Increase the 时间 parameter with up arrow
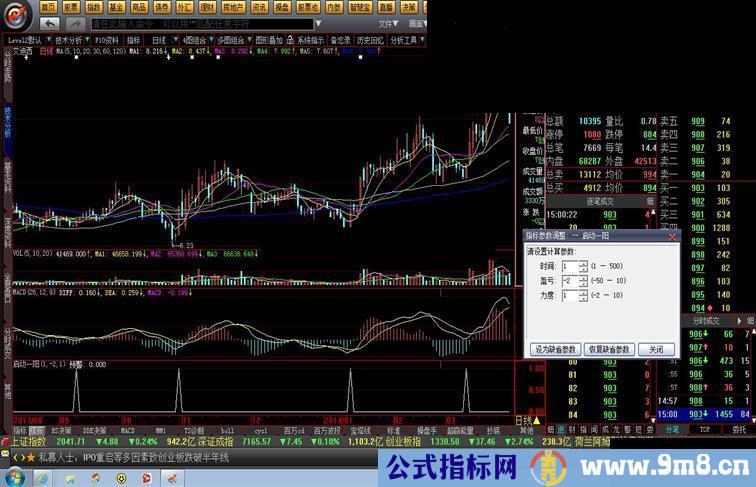 (x=582, y=263)
